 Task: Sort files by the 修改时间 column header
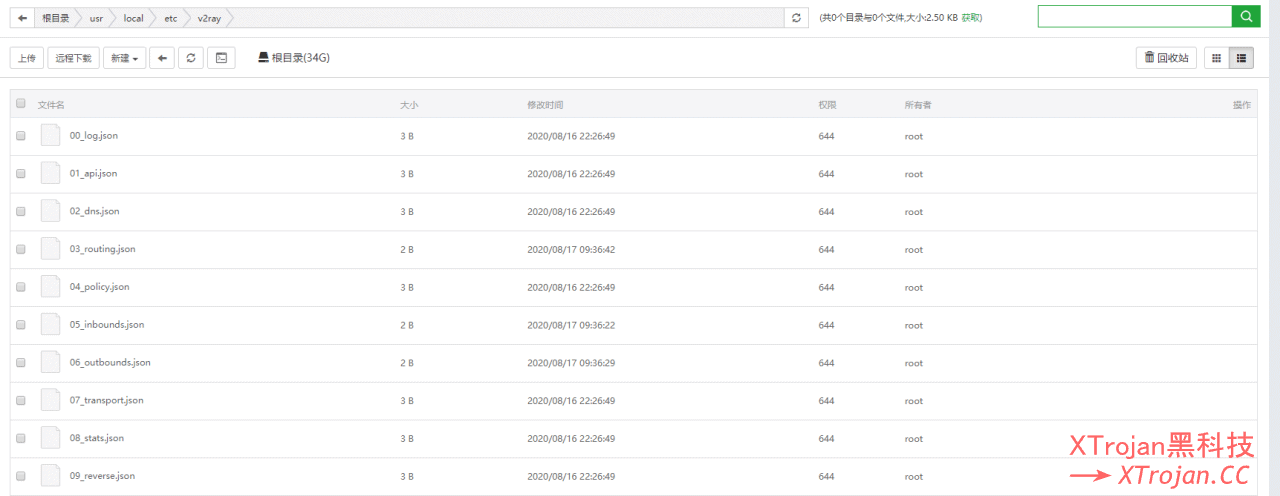545,105
